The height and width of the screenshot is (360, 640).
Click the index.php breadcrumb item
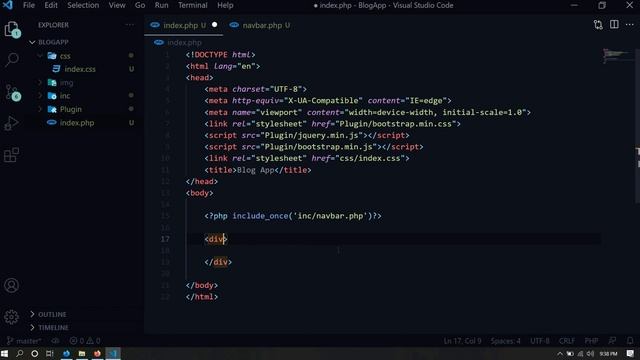(x=178, y=42)
